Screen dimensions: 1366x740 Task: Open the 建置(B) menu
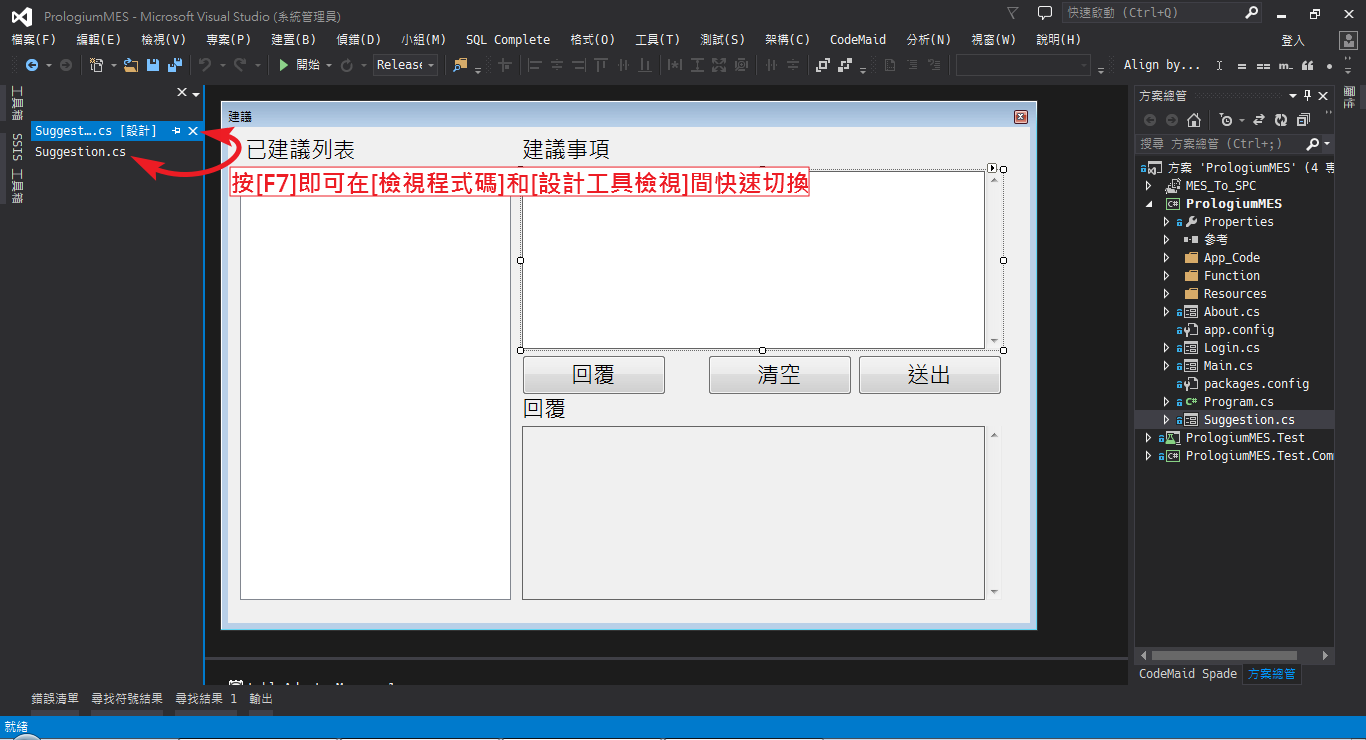coord(293,40)
